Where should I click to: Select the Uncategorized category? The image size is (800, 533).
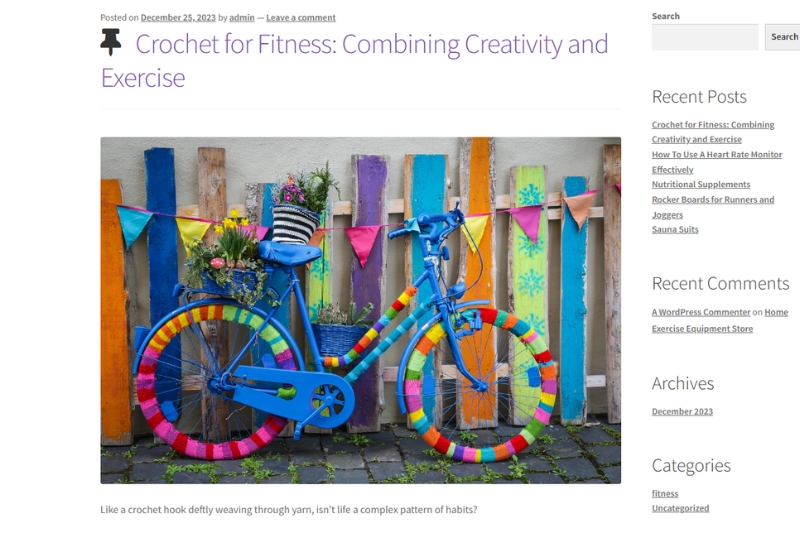tap(680, 509)
